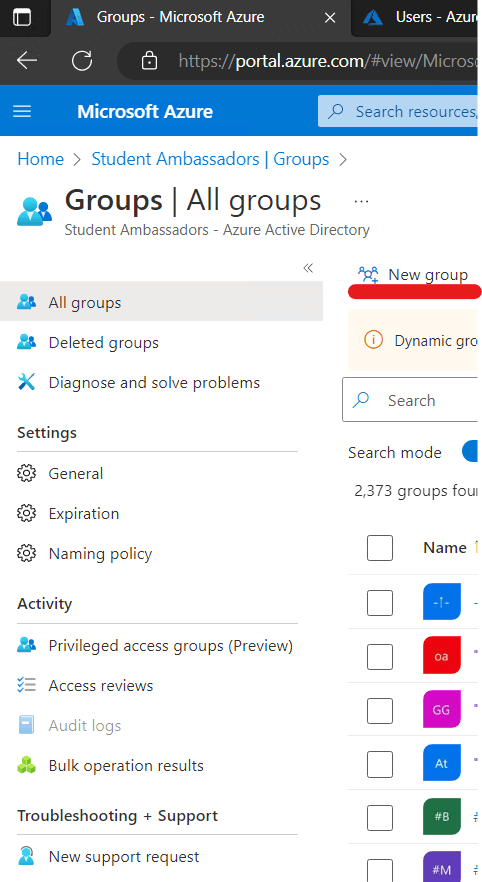Screen dimensions: 482x882
Task: Check the box for the 'GG' group
Action: [380, 710]
